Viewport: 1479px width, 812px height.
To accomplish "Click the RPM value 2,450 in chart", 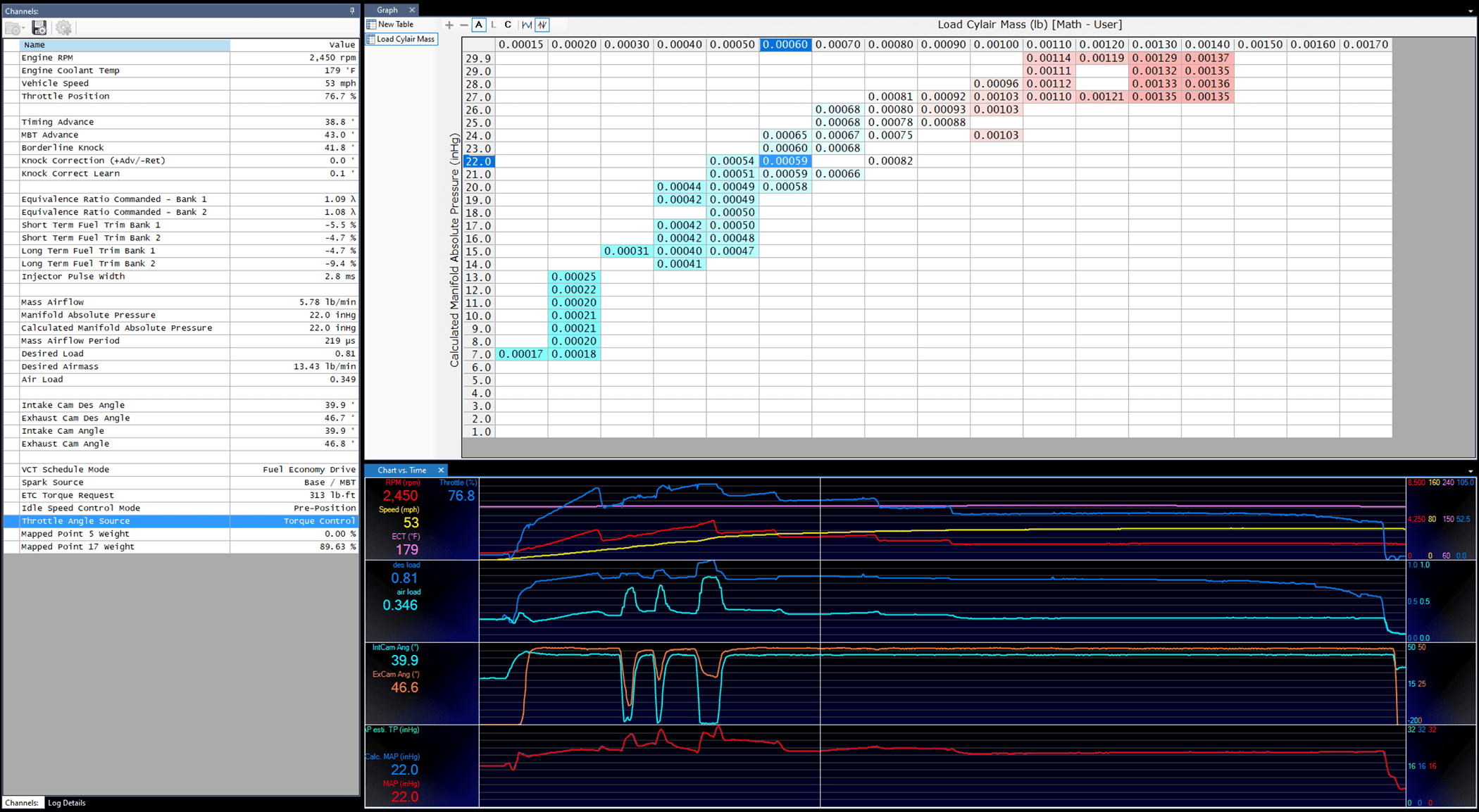I will [x=400, y=496].
